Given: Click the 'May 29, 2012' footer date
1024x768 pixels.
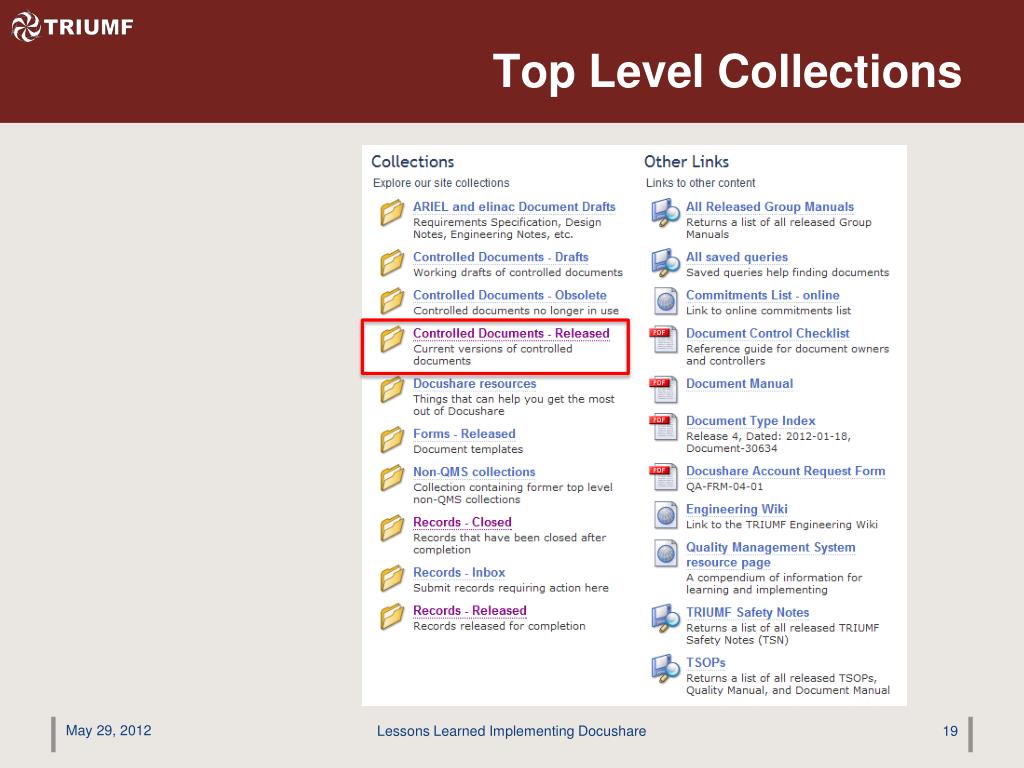Looking at the screenshot, I should pos(108,730).
